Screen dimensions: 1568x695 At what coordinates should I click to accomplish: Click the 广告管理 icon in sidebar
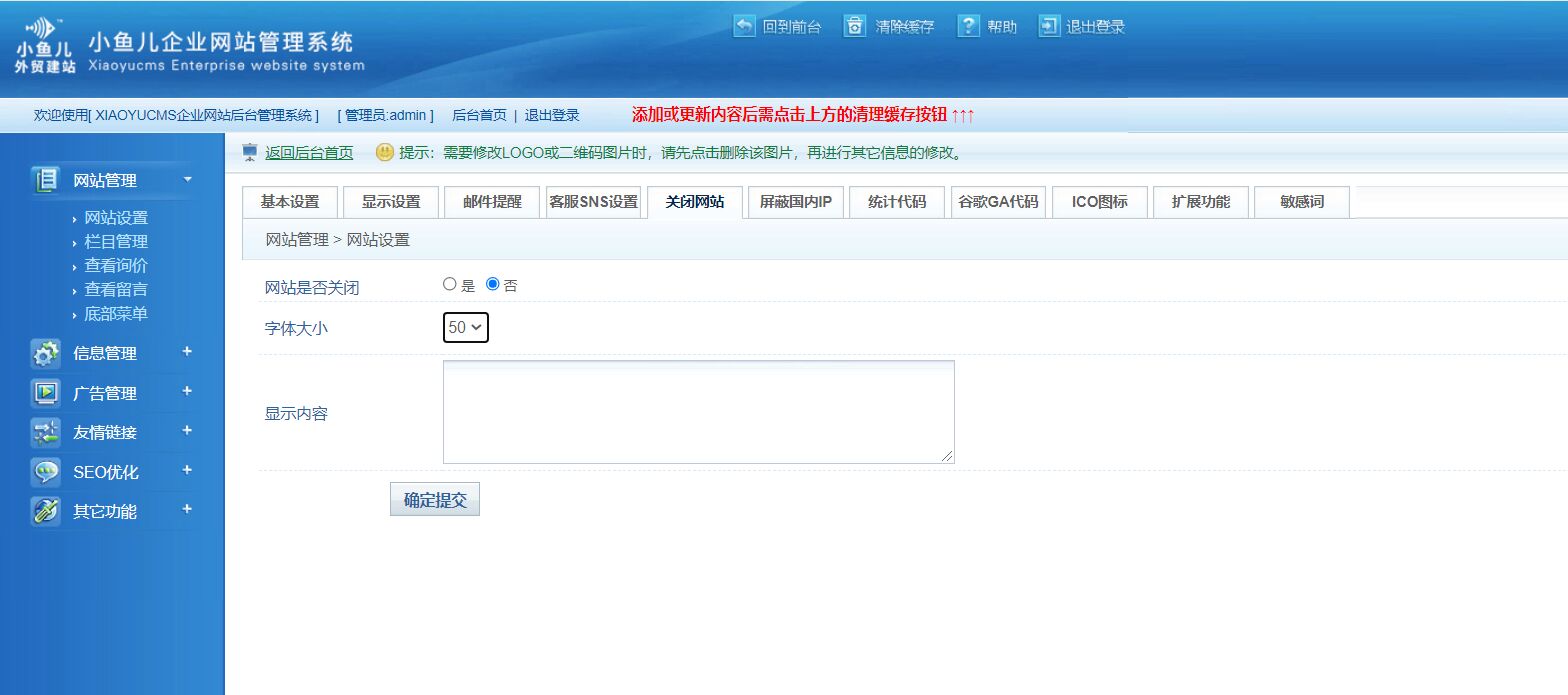tap(46, 393)
